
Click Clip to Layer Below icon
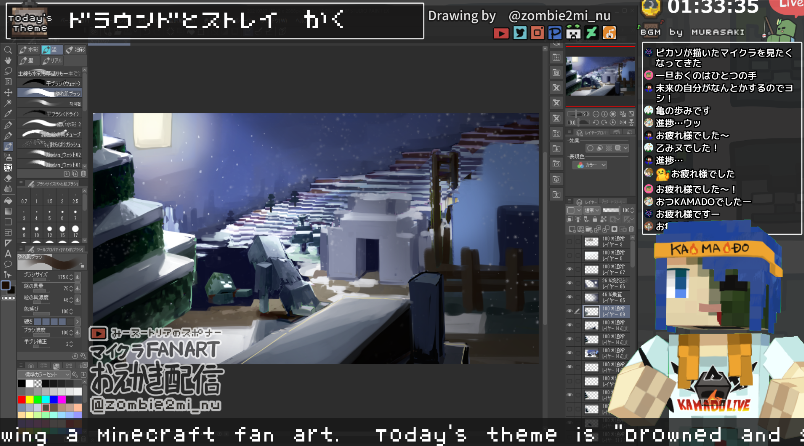click(571, 219)
